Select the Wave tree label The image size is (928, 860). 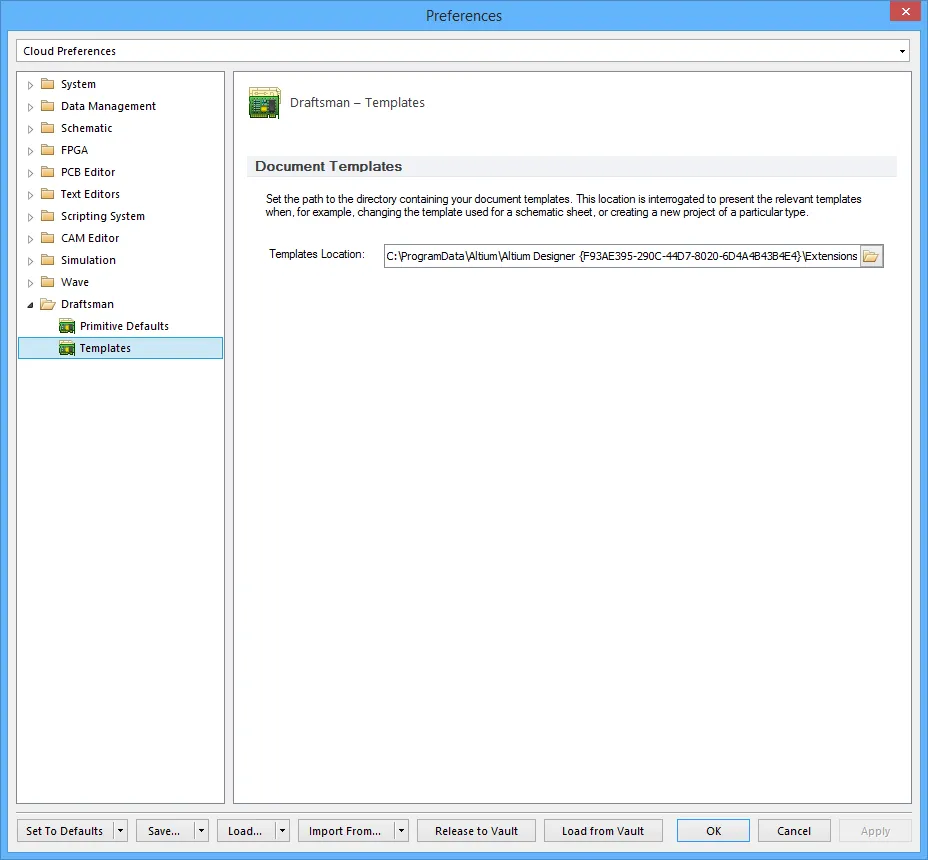tap(75, 282)
